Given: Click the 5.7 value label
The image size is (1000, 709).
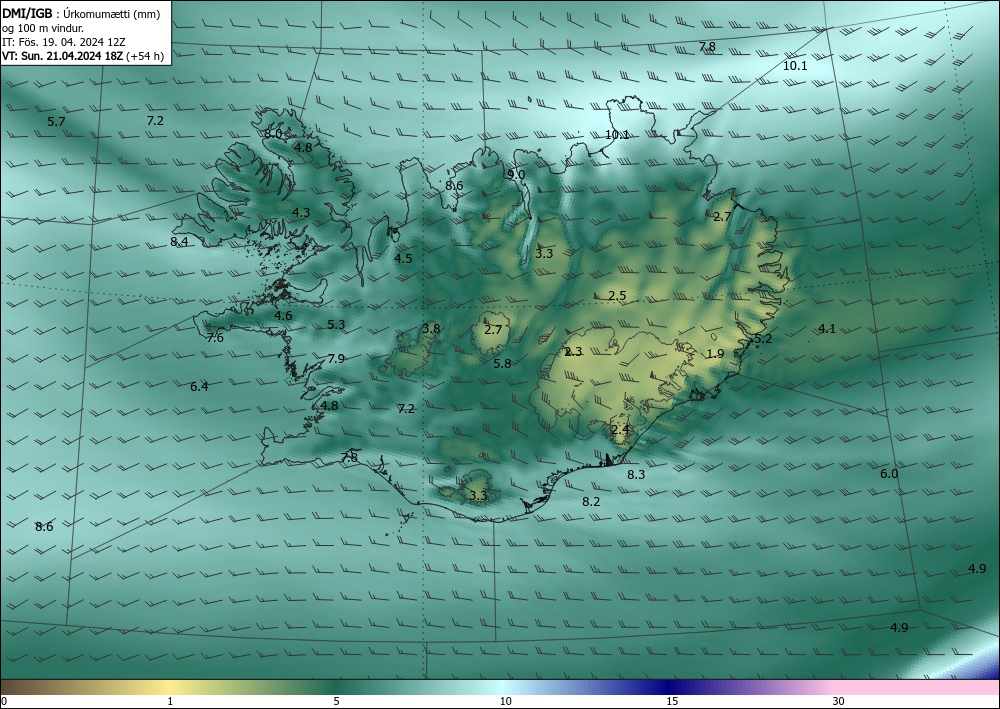Looking at the screenshot, I should point(56,121).
